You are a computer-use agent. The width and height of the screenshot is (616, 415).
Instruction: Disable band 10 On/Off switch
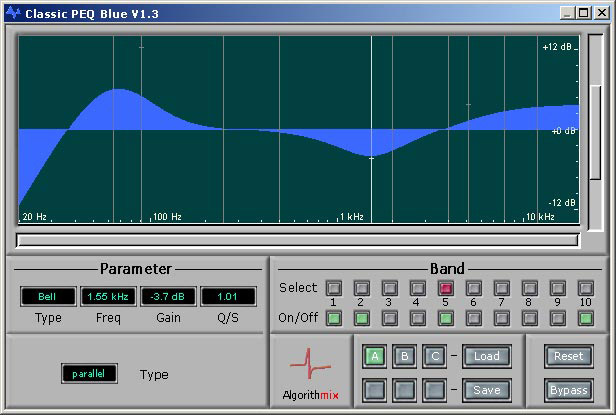click(x=585, y=318)
